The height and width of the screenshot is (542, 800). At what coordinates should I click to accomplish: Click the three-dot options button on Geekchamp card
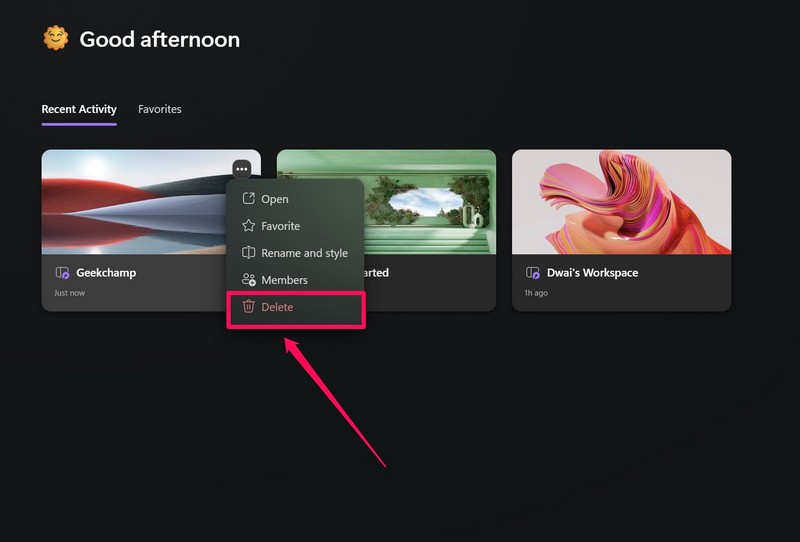241,169
